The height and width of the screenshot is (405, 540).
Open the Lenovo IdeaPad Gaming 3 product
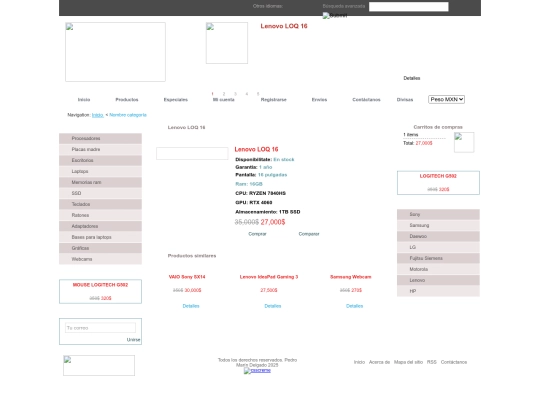(x=269, y=277)
